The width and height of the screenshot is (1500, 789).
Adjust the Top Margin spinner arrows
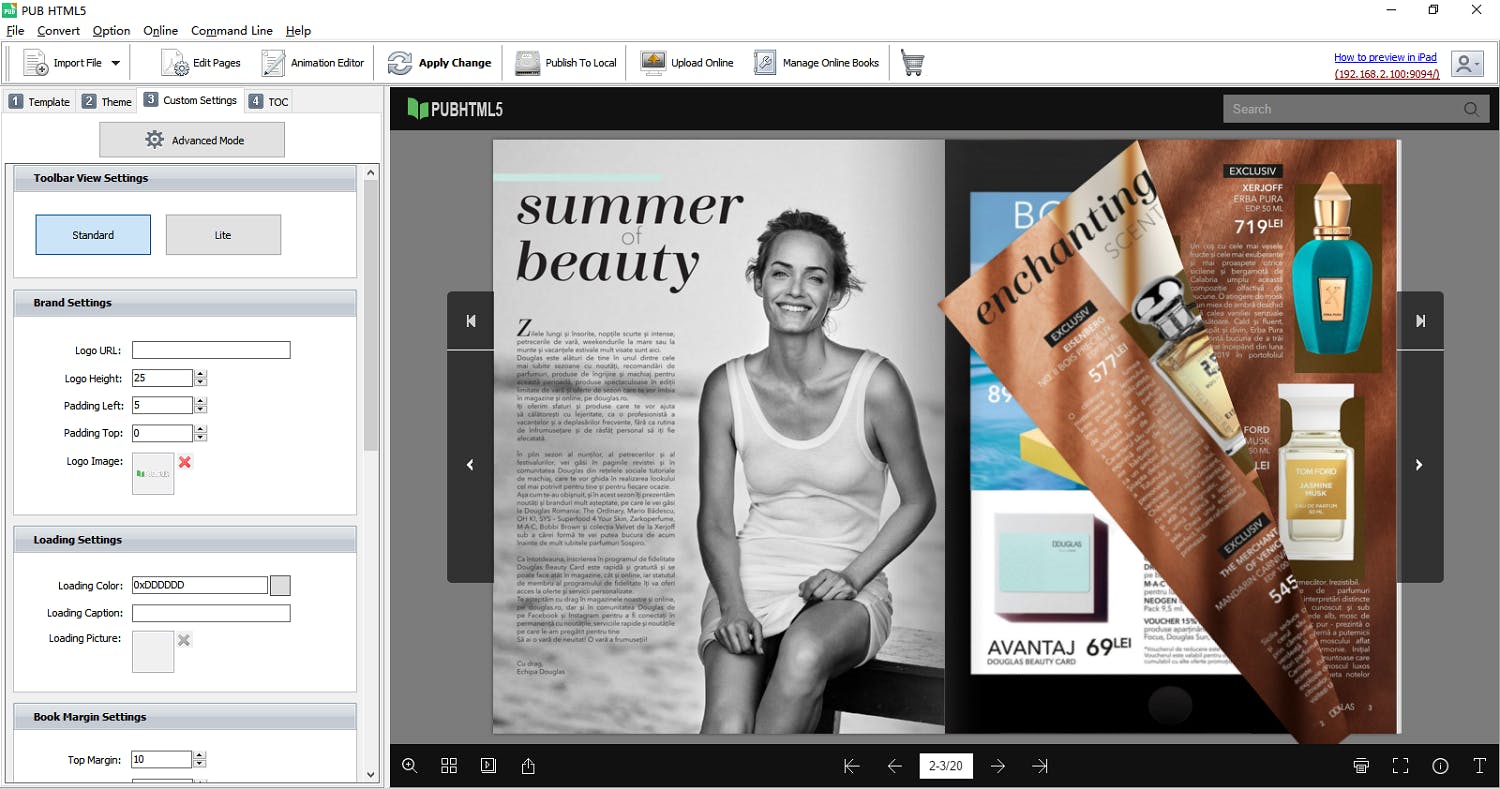click(201, 759)
